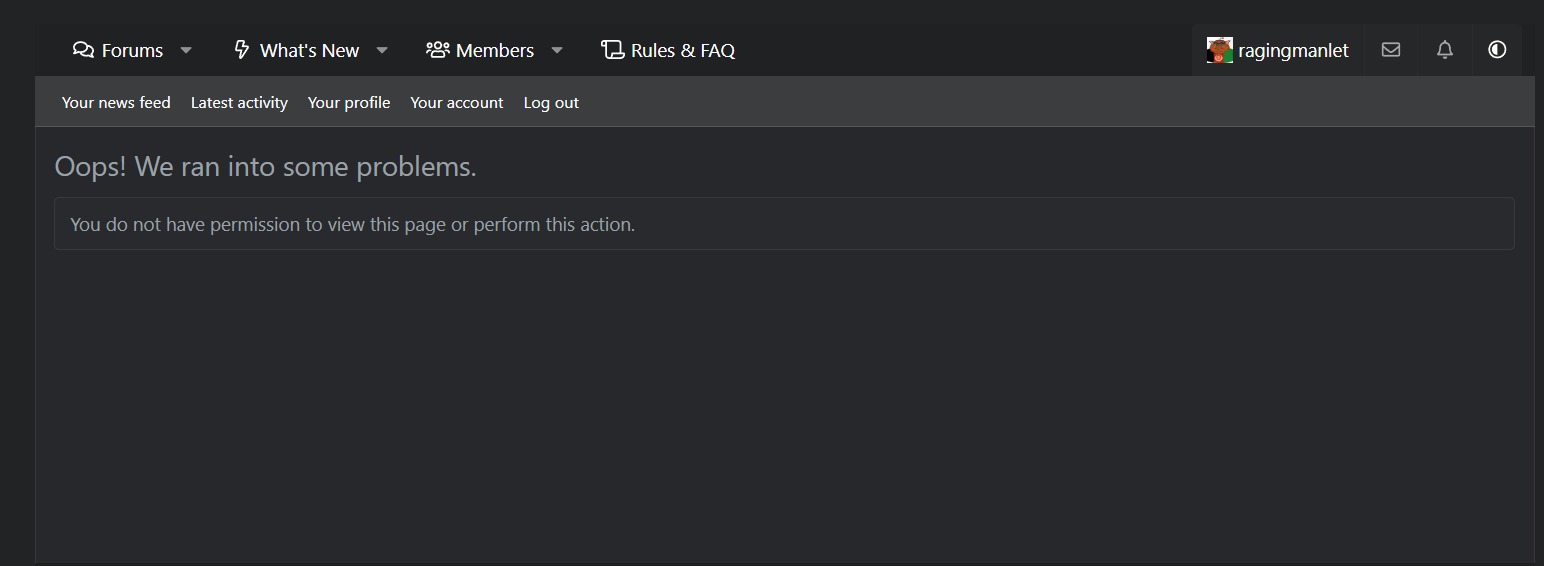Open the What's New navigation item
This screenshot has height=566, width=1544.
point(309,50)
